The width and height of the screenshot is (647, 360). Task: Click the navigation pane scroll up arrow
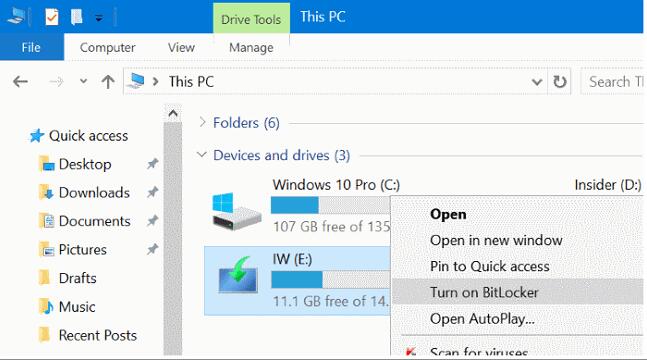173,113
